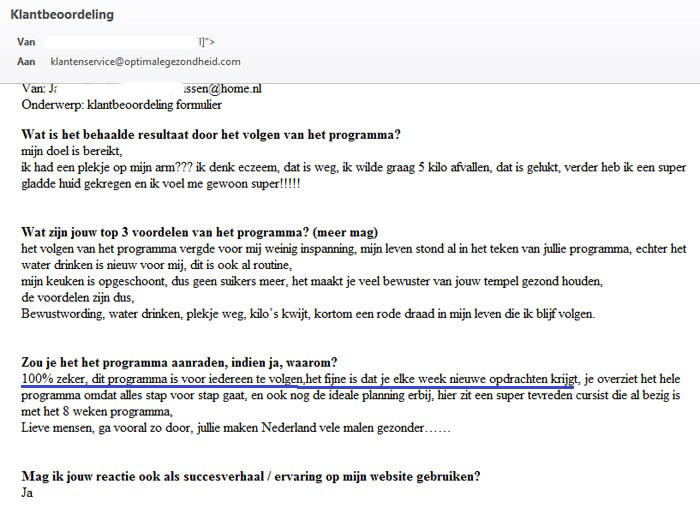The height and width of the screenshot is (514, 700).
Task: Click the line starting 'water drinken is nieuw voor mij'
Action: point(157,265)
